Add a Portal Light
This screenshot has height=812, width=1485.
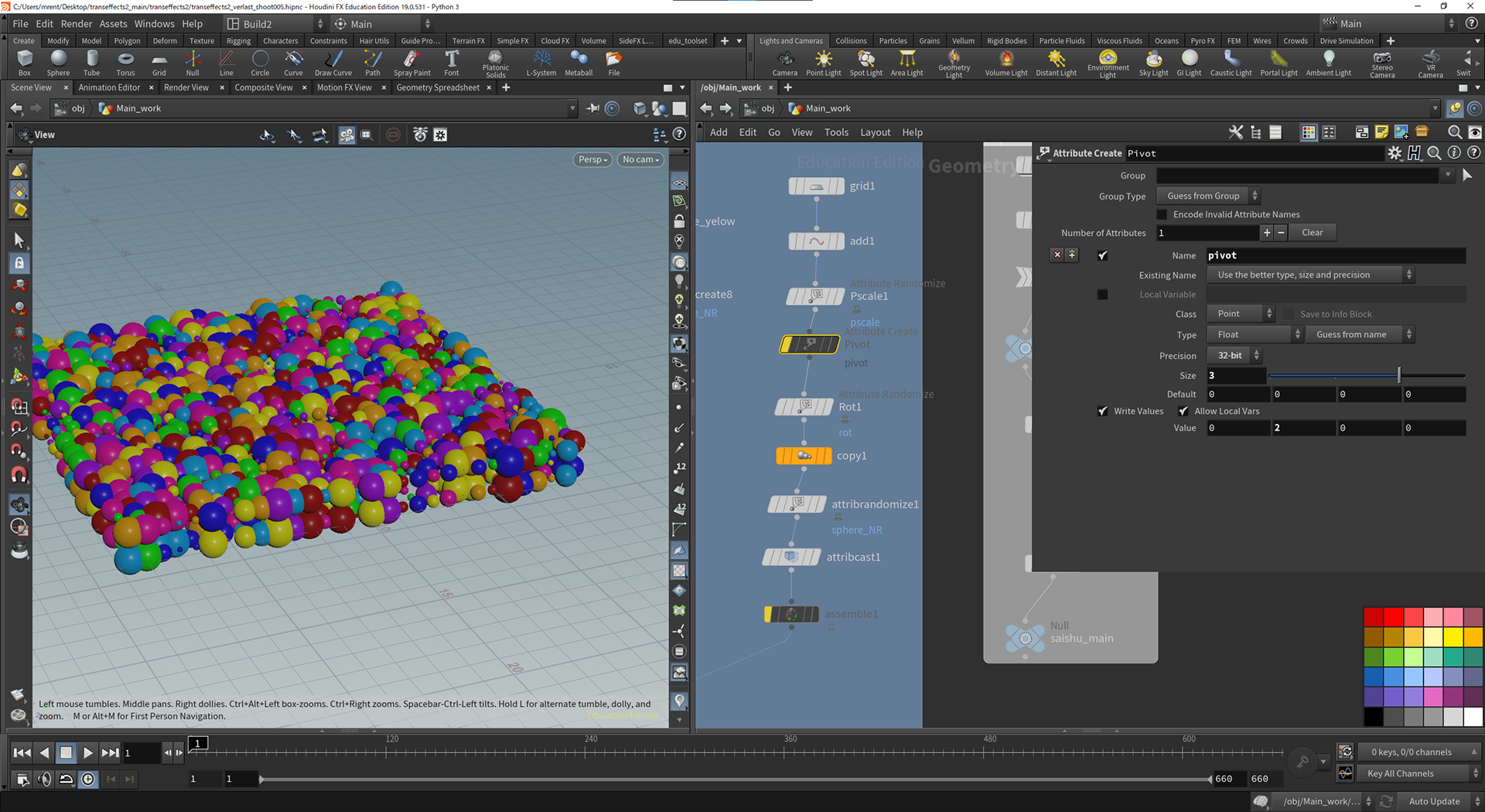click(x=1279, y=63)
